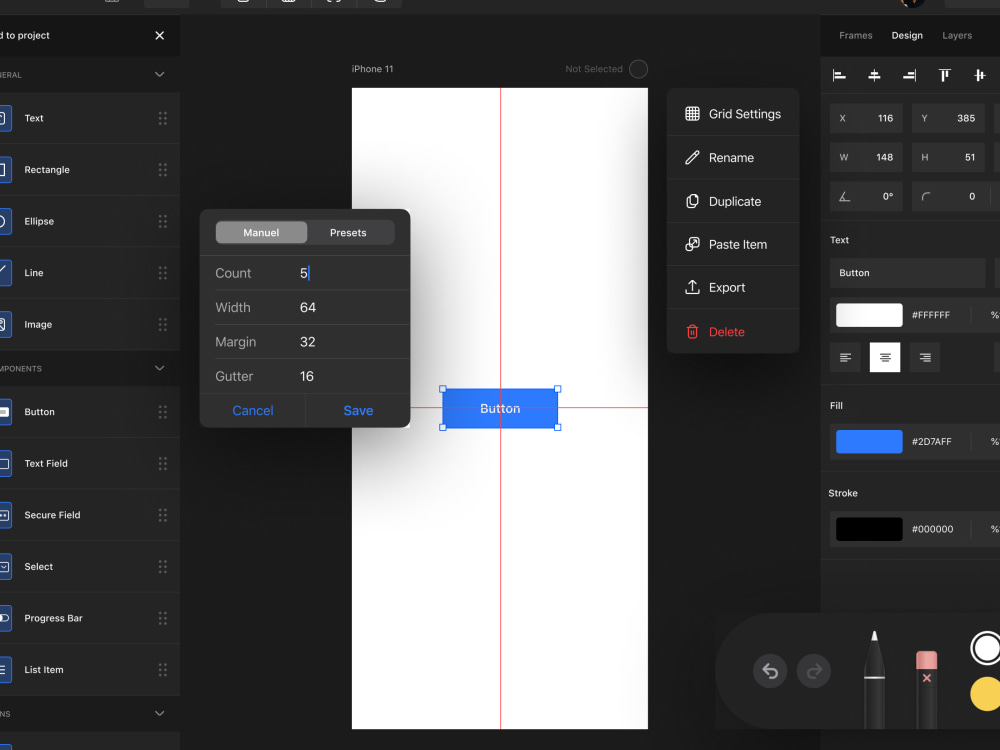The width and height of the screenshot is (1000, 750).
Task: Select the eraser tool
Action: [x=927, y=689]
